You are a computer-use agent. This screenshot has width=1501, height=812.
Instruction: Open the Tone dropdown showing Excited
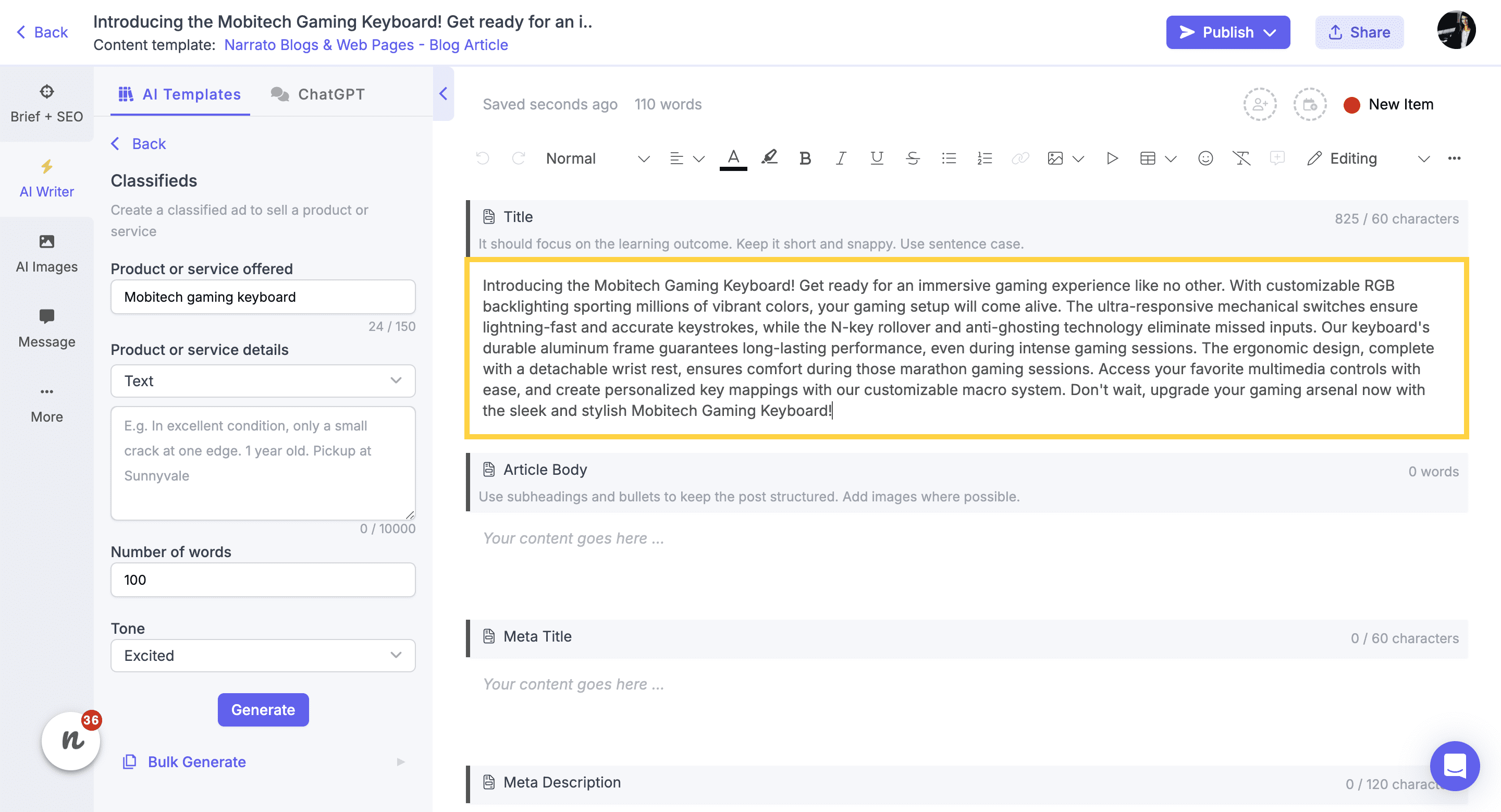263,656
